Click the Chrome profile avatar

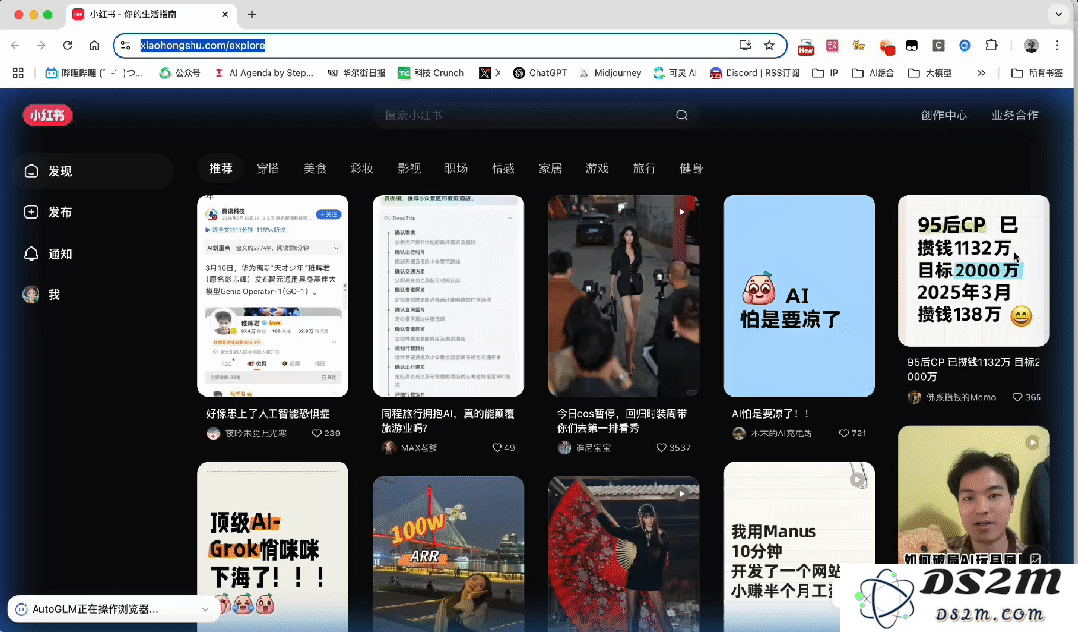pyautogui.click(x=1031, y=45)
